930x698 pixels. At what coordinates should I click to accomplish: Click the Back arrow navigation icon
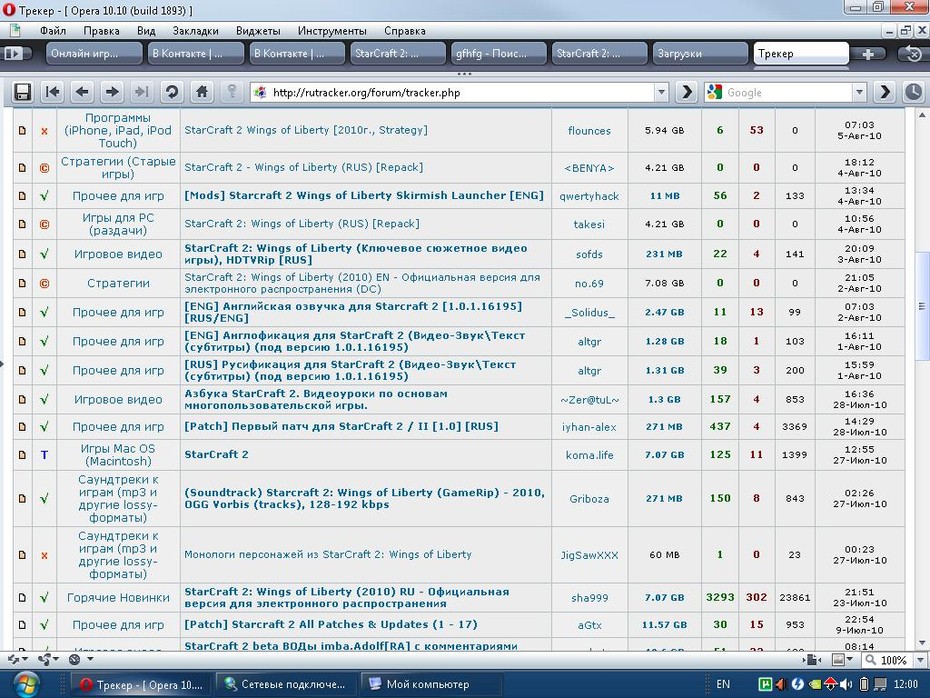82,92
